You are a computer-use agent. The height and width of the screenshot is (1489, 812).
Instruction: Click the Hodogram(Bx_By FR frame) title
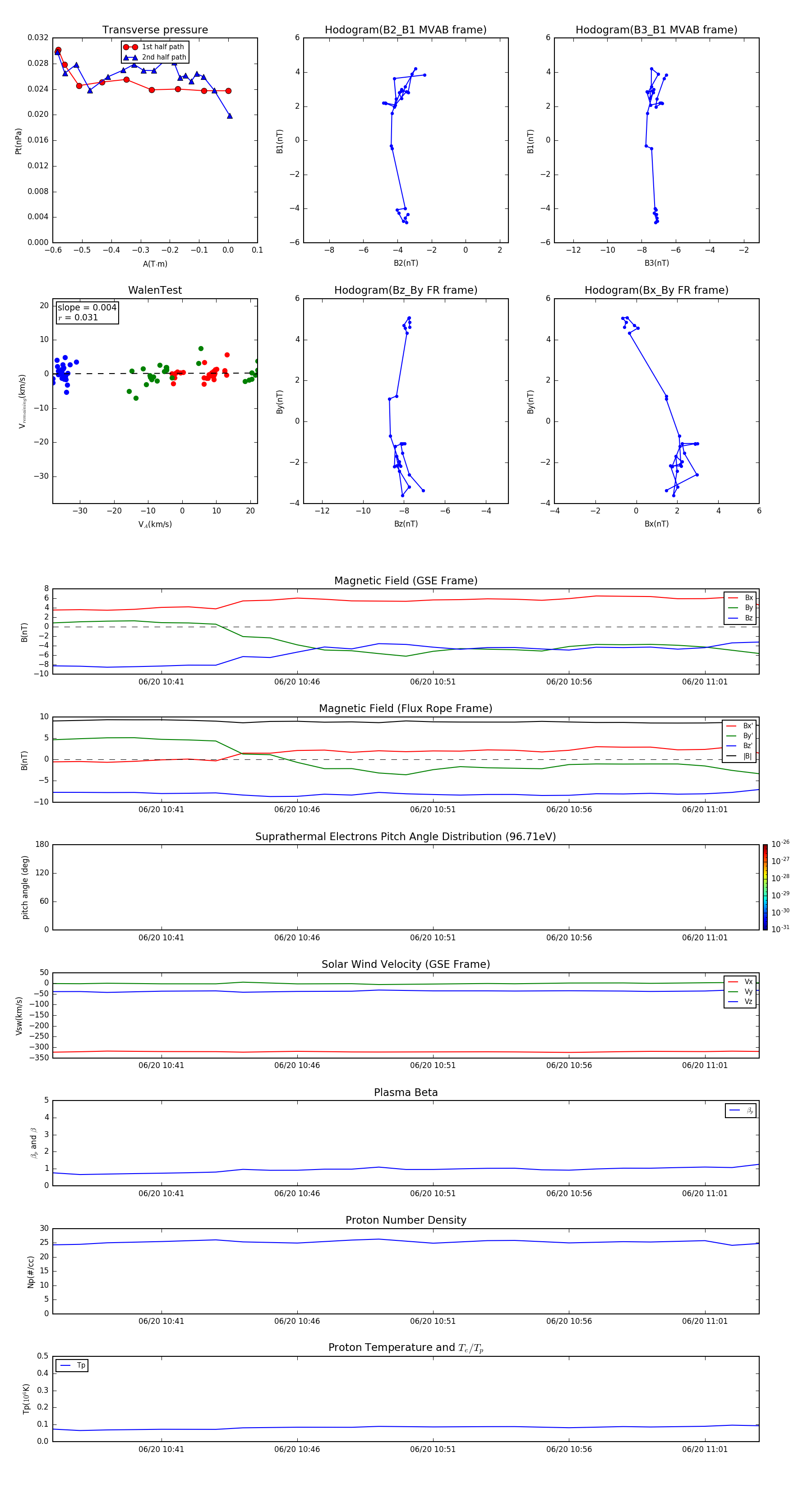[656, 290]
